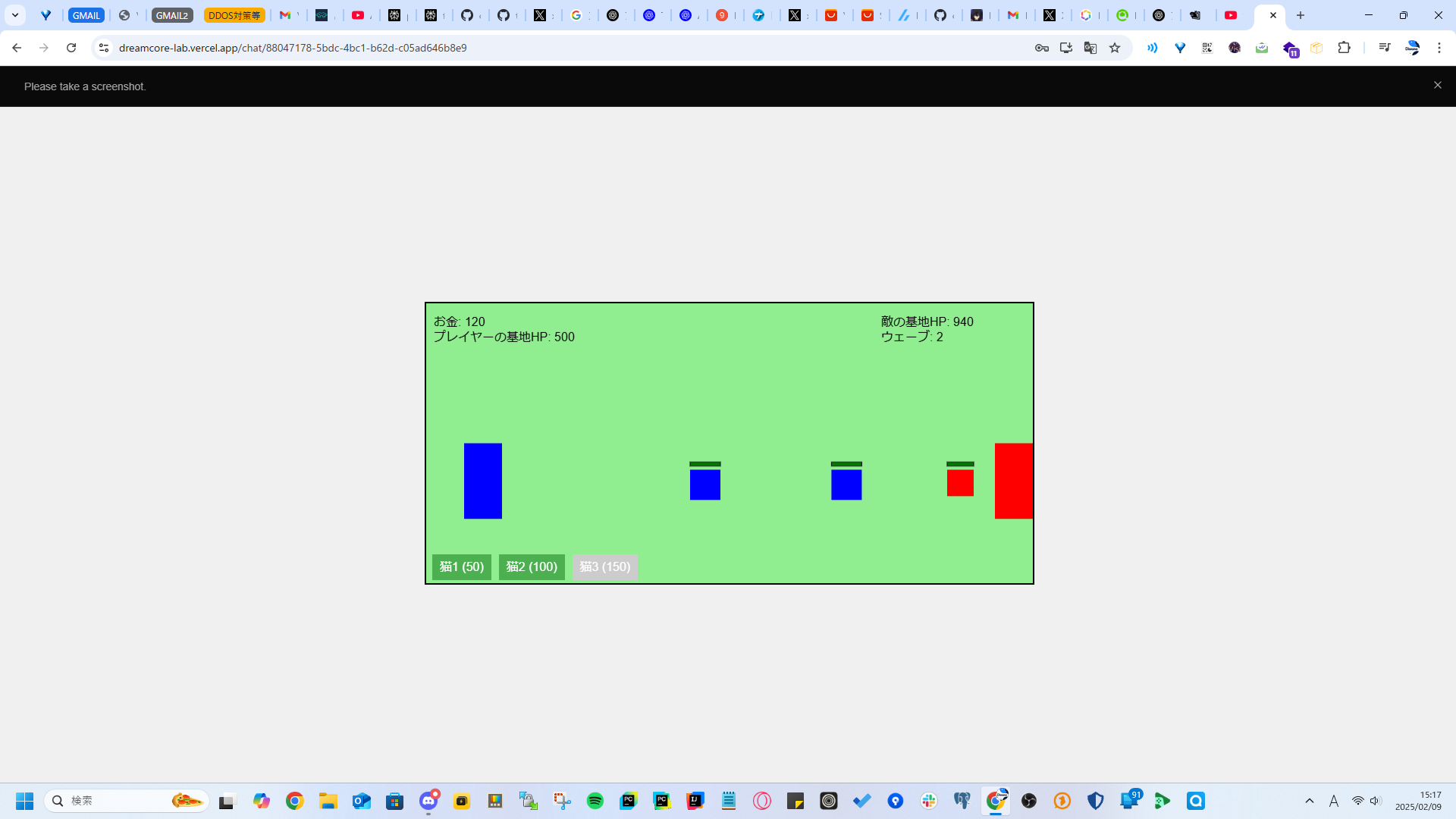This screenshot has width=1456, height=819.
Task: Click the blue player base block
Action: click(x=483, y=481)
